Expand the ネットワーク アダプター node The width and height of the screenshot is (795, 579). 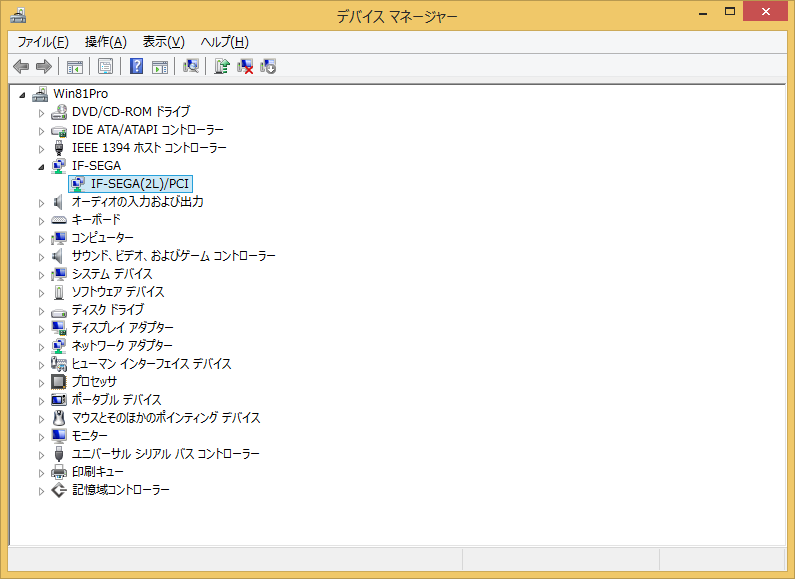(x=41, y=346)
